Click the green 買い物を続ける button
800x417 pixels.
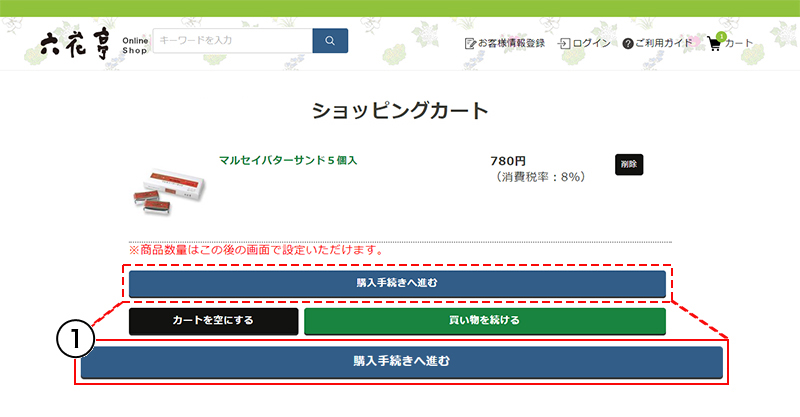(485, 321)
